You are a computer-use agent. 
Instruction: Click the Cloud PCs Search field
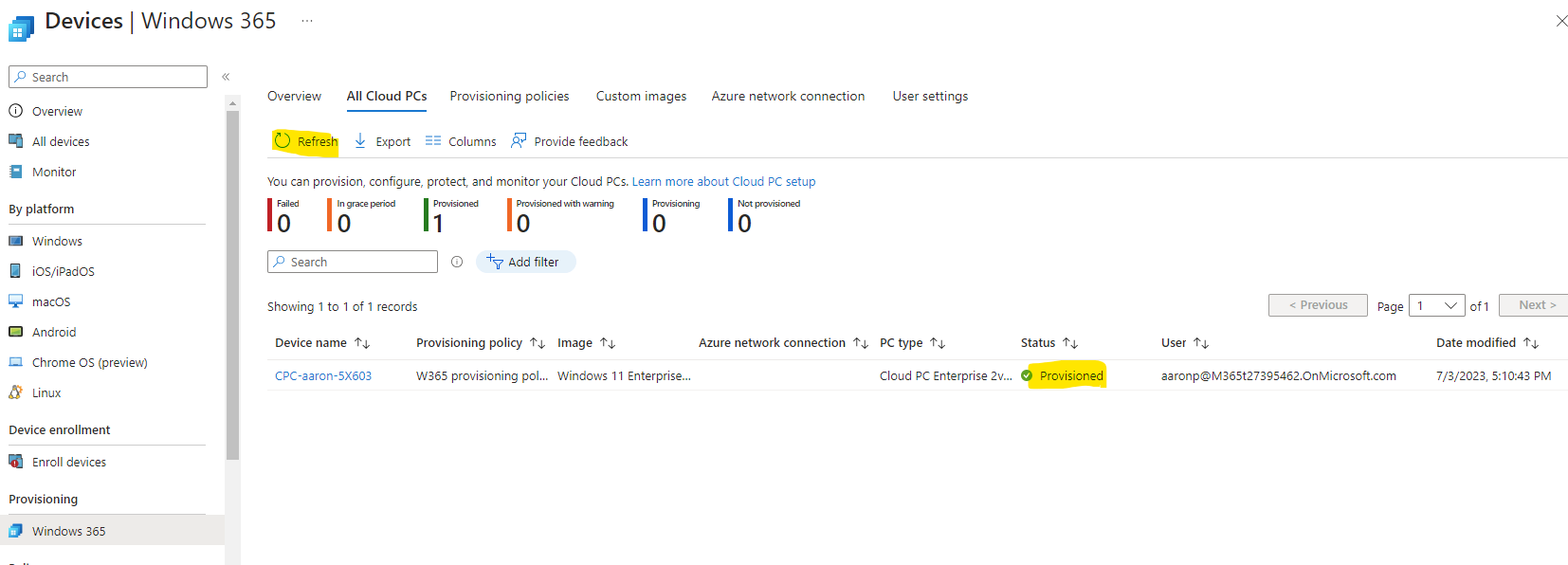(x=353, y=262)
